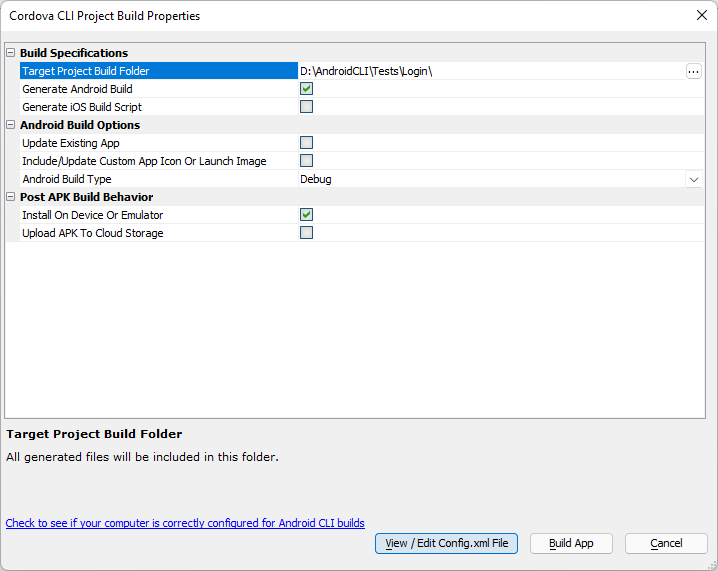Select the Generate Android Build label

[77, 89]
